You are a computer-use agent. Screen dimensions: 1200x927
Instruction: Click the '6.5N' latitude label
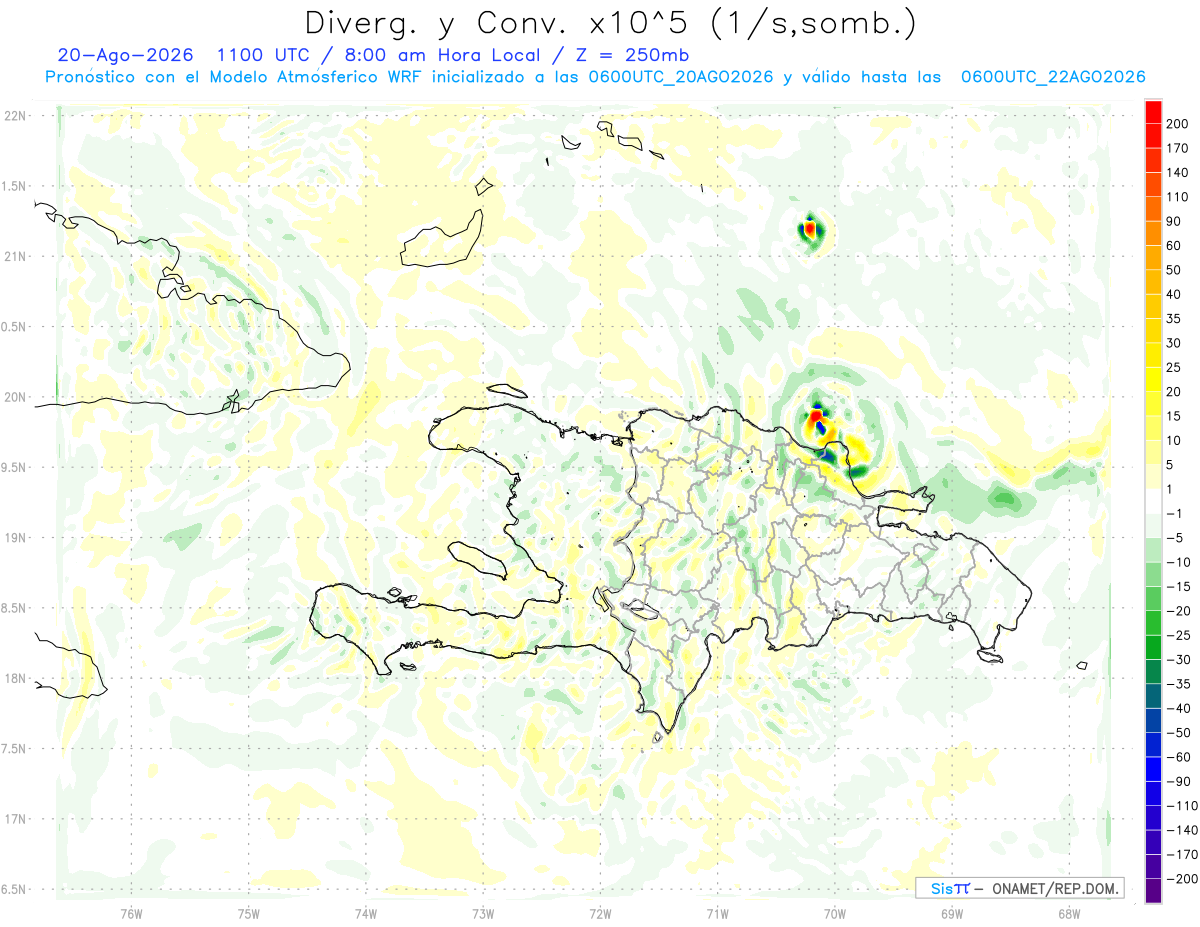point(14,889)
